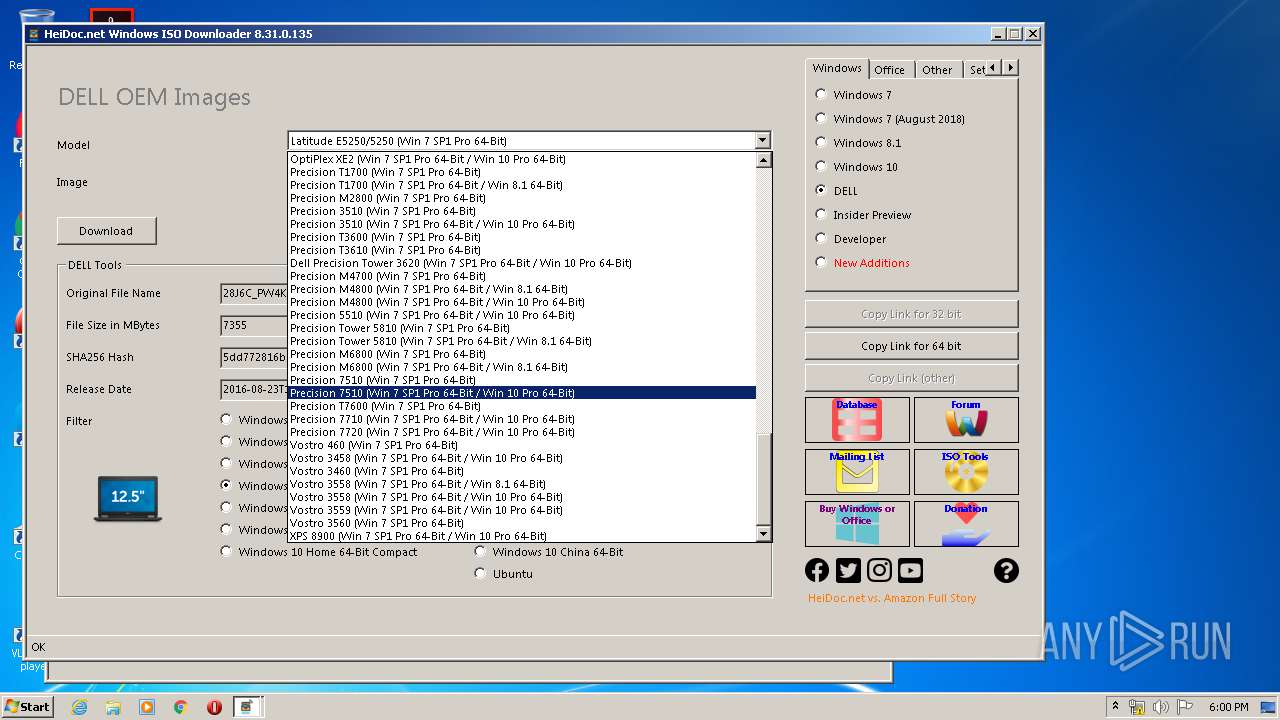Click the volume icon in system tray
Image resolution: width=1280 pixels, height=720 pixels.
tap(1161, 707)
